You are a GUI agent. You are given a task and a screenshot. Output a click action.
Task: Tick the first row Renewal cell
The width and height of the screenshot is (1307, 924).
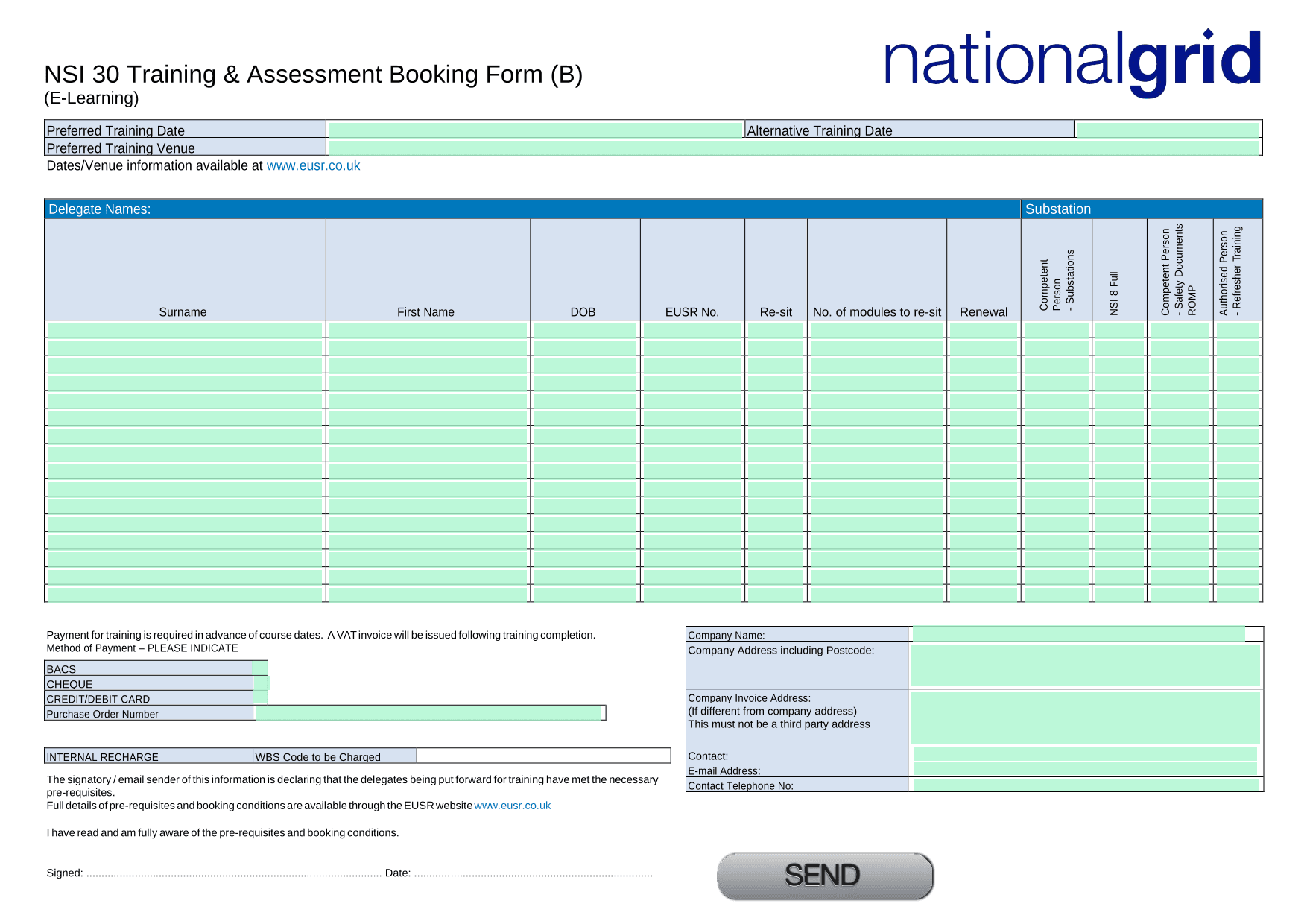point(984,329)
